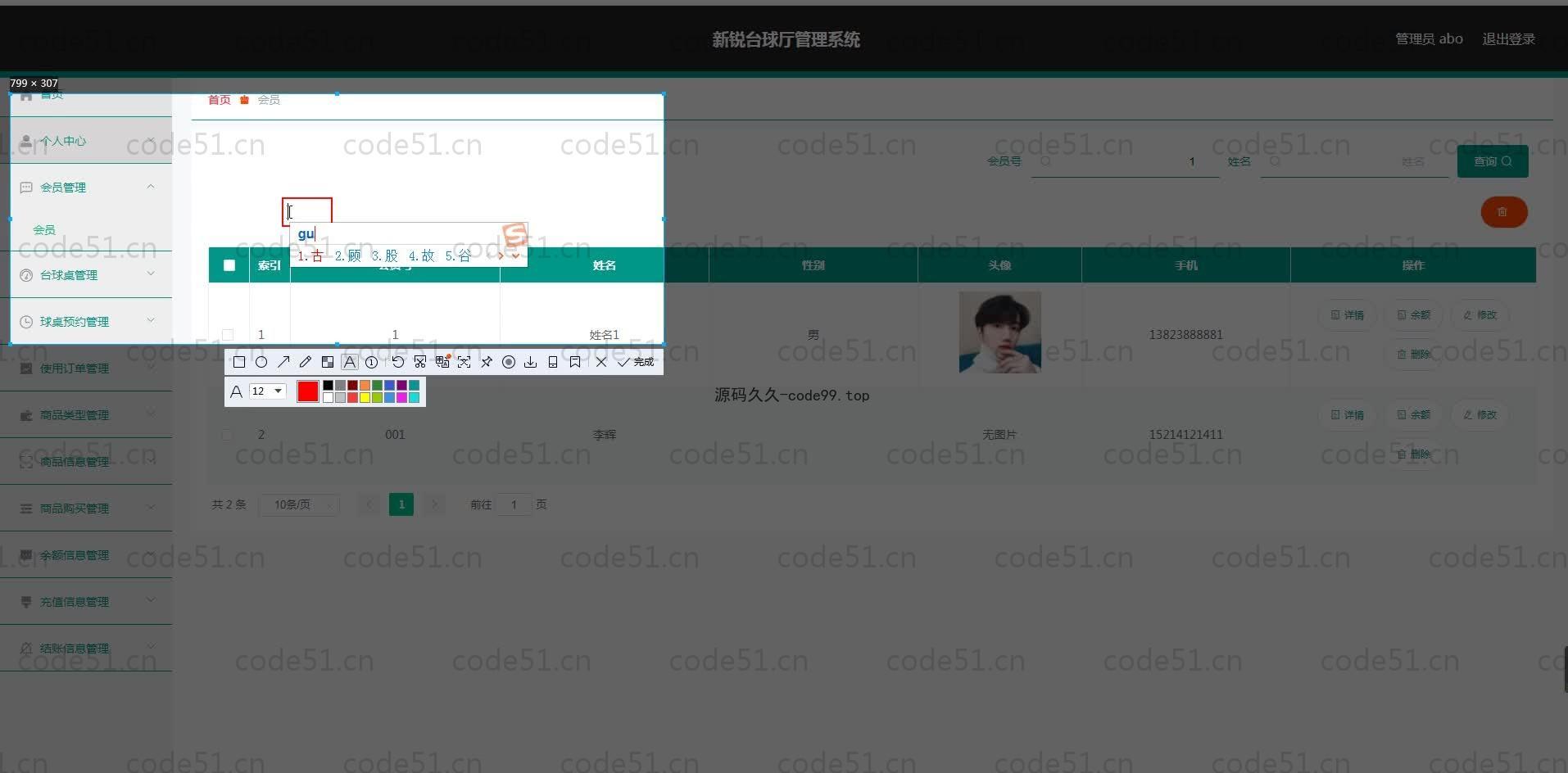Choose IME candidate 2.顾

(347, 256)
